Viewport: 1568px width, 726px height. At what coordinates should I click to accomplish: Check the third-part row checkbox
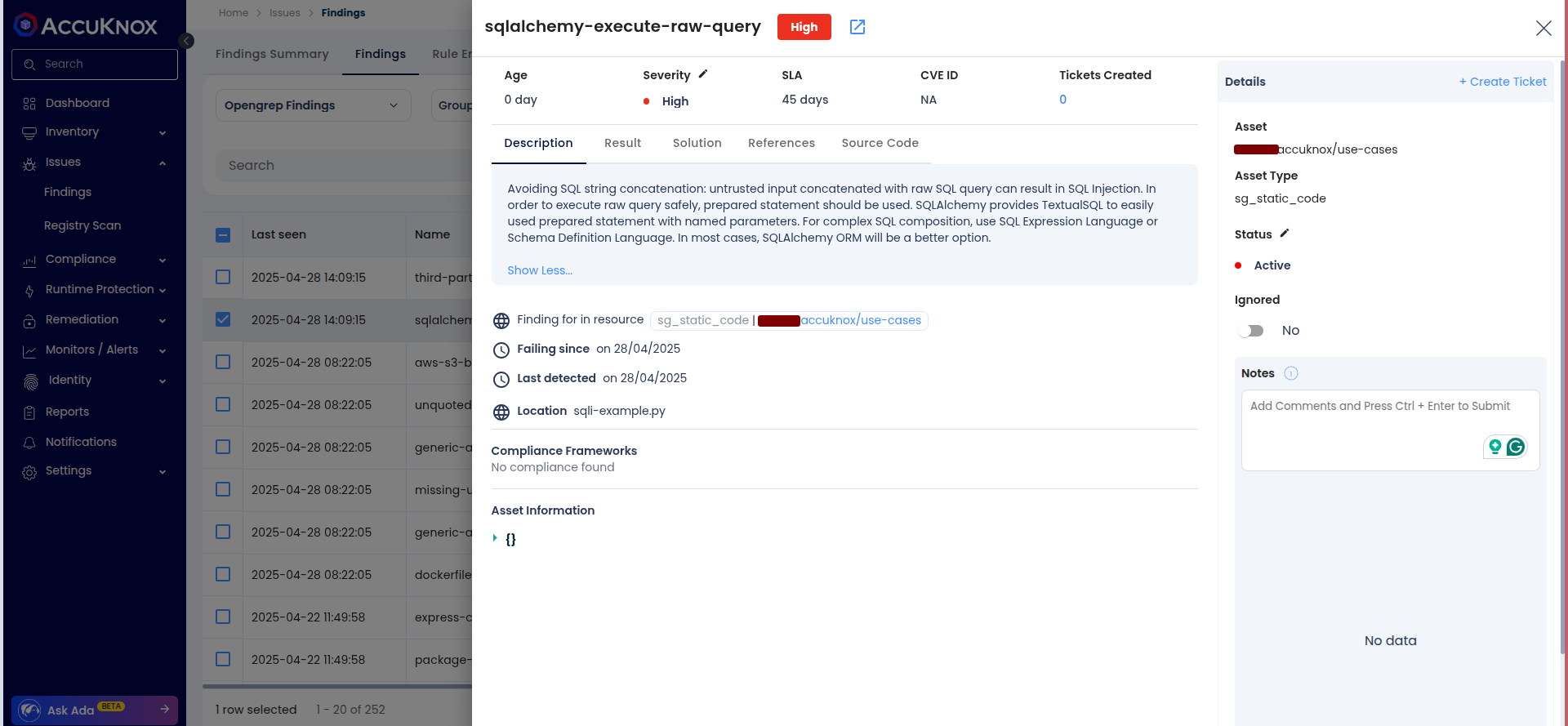pyautogui.click(x=223, y=277)
